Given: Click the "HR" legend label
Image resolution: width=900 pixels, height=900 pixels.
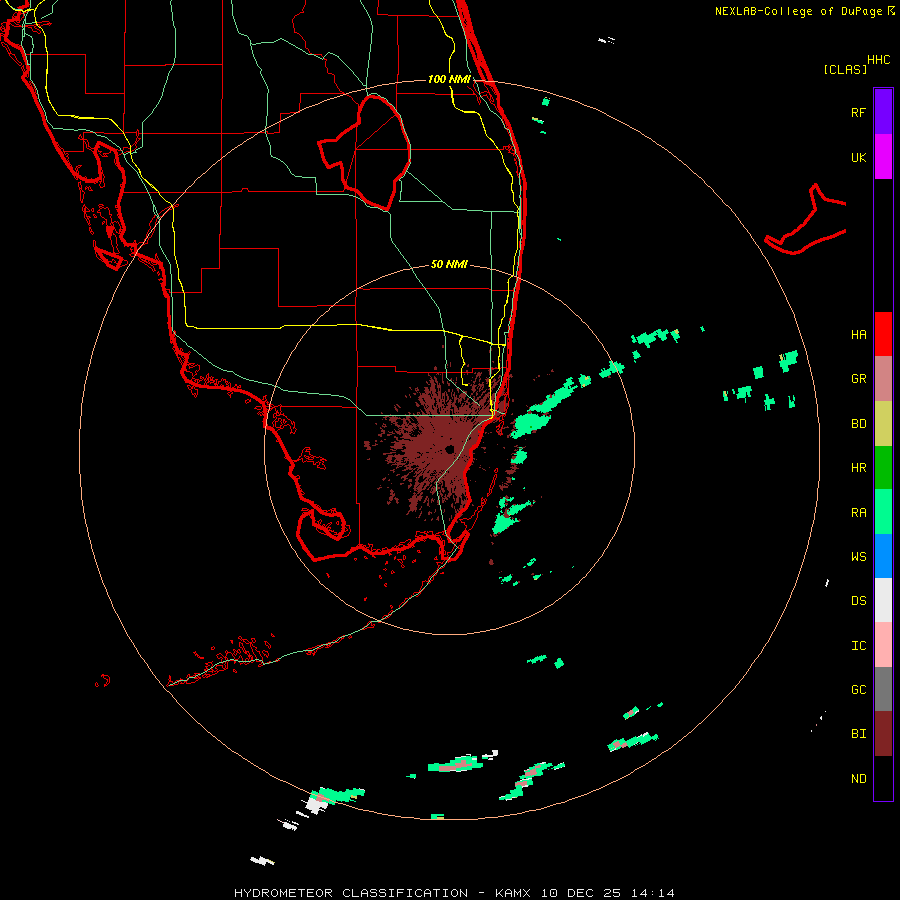Looking at the screenshot, I should [x=858, y=467].
